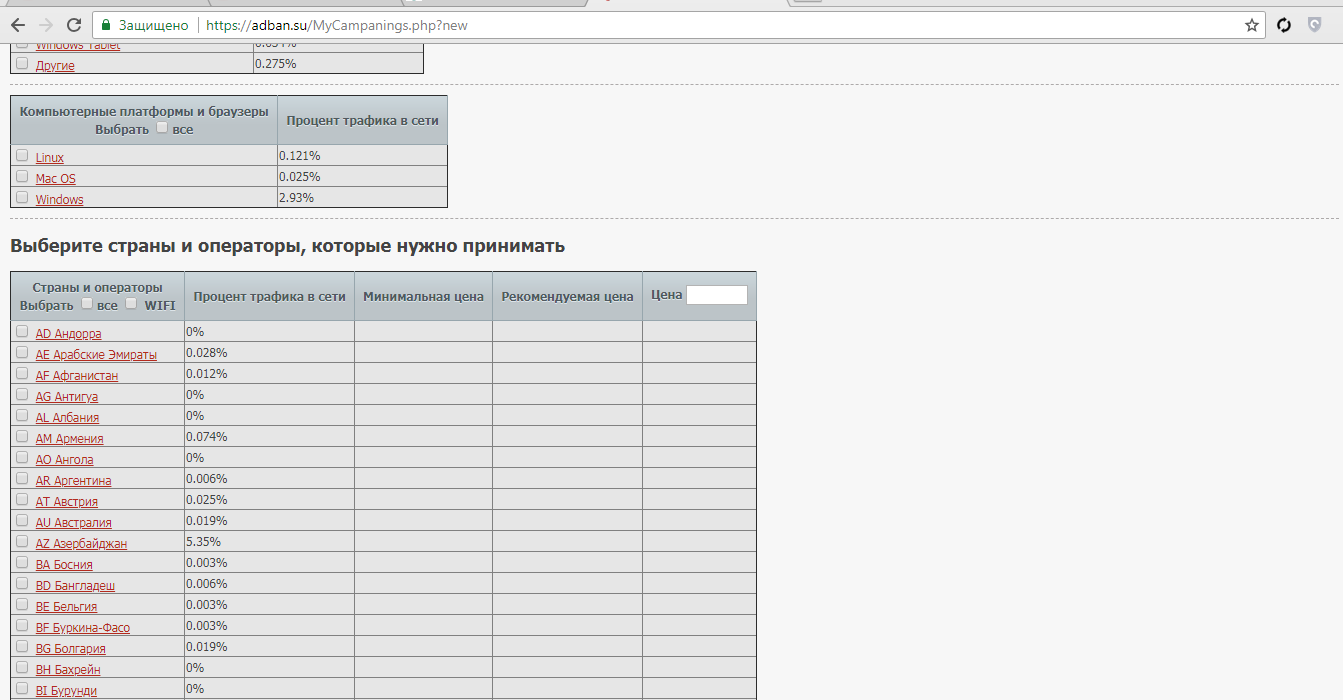Screen dimensions: 1343x700
Task: Bookmark this page with the star icon
Action: pyautogui.click(x=1251, y=25)
